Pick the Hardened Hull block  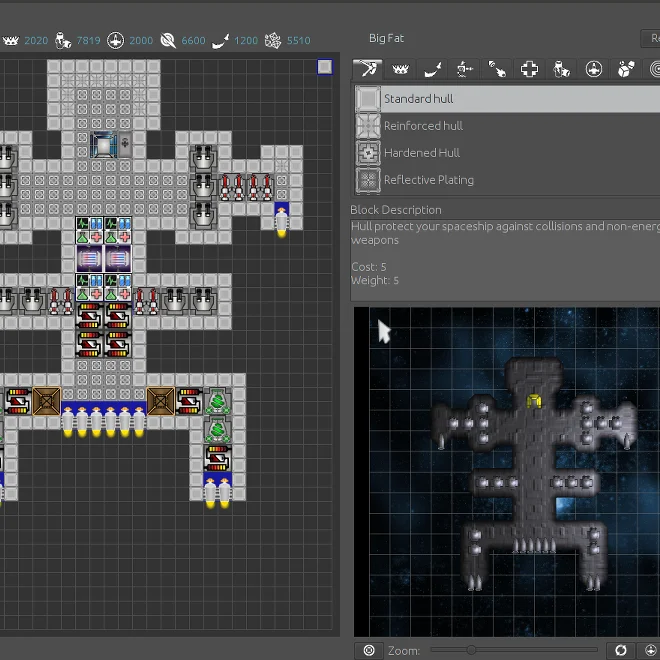tap(421, 153)
